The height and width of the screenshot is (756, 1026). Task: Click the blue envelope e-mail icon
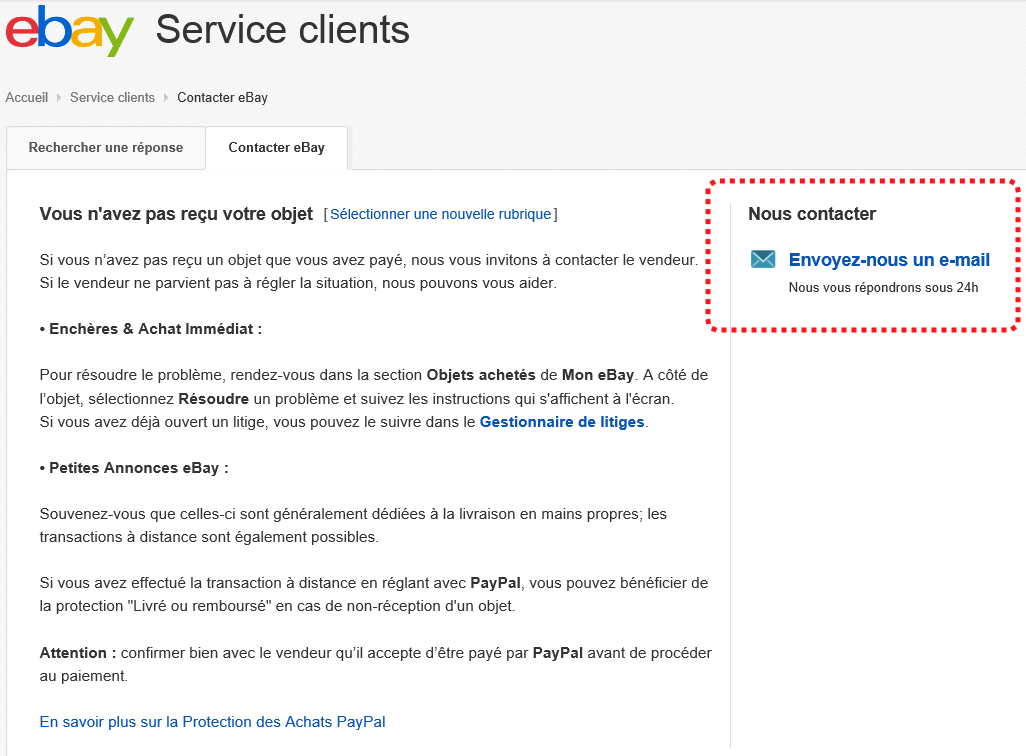tap(763, 259)
